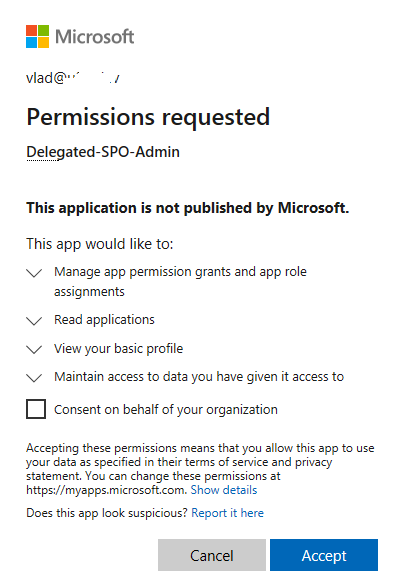Check the Consent on behalf of organization checkbox
This screenshot has width=401, height=582.
tap(36, 409)
